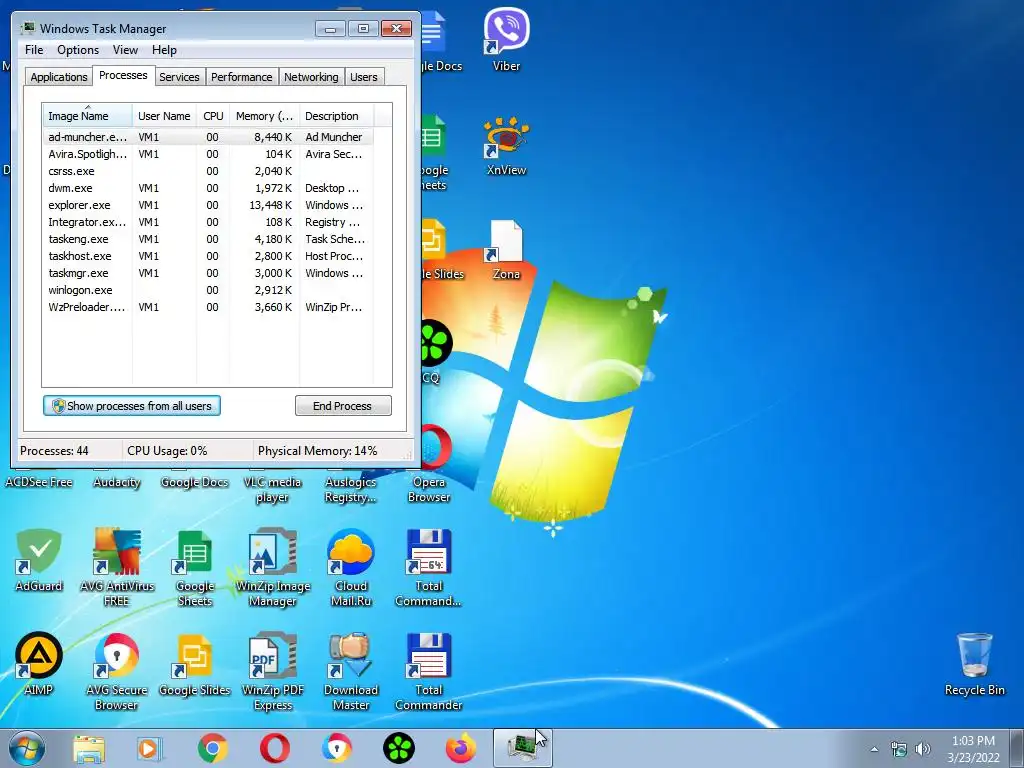
Task: Switch to the Services tab
Action: [179, 77]
